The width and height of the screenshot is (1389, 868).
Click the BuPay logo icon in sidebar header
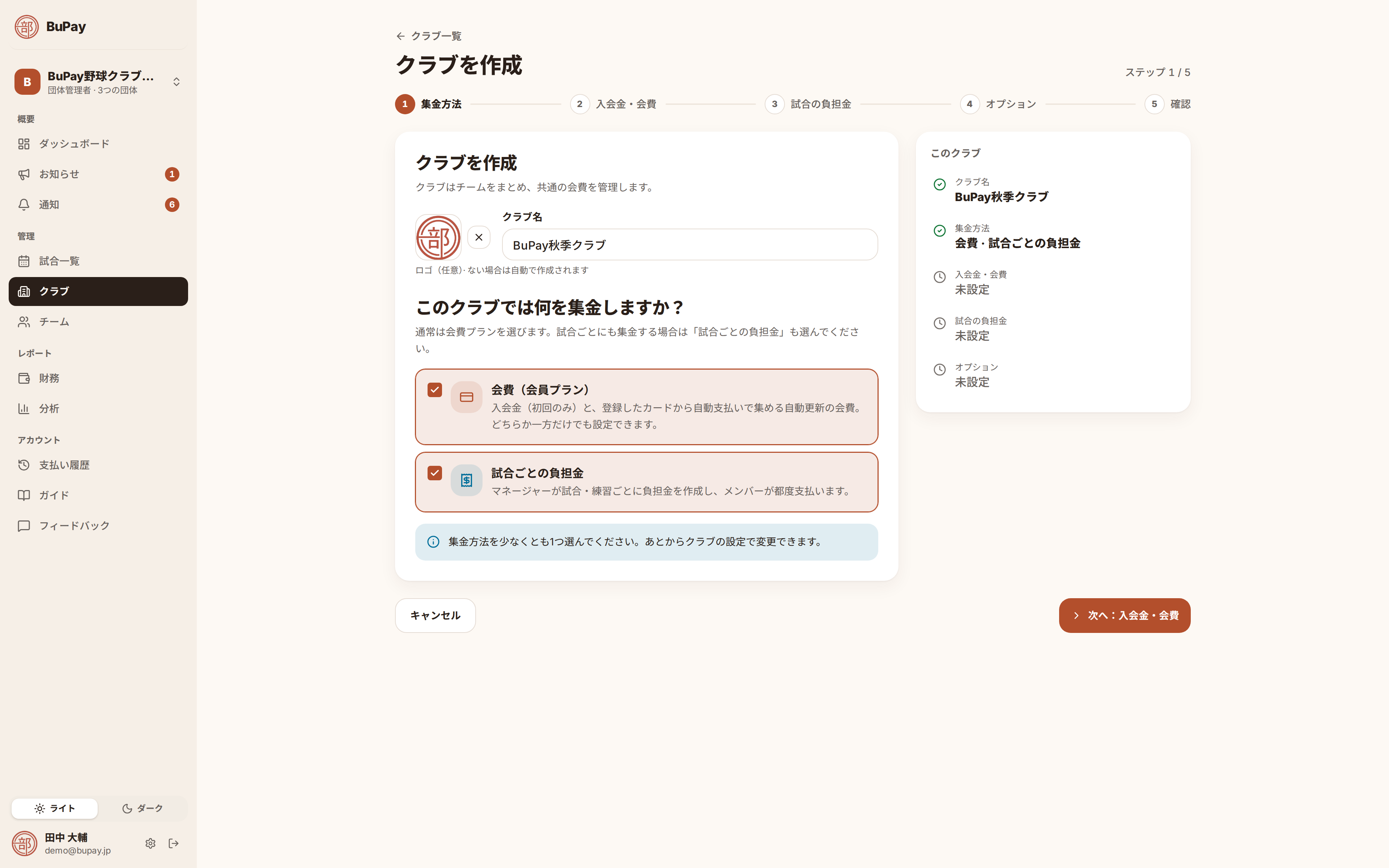tap(26, 26)
